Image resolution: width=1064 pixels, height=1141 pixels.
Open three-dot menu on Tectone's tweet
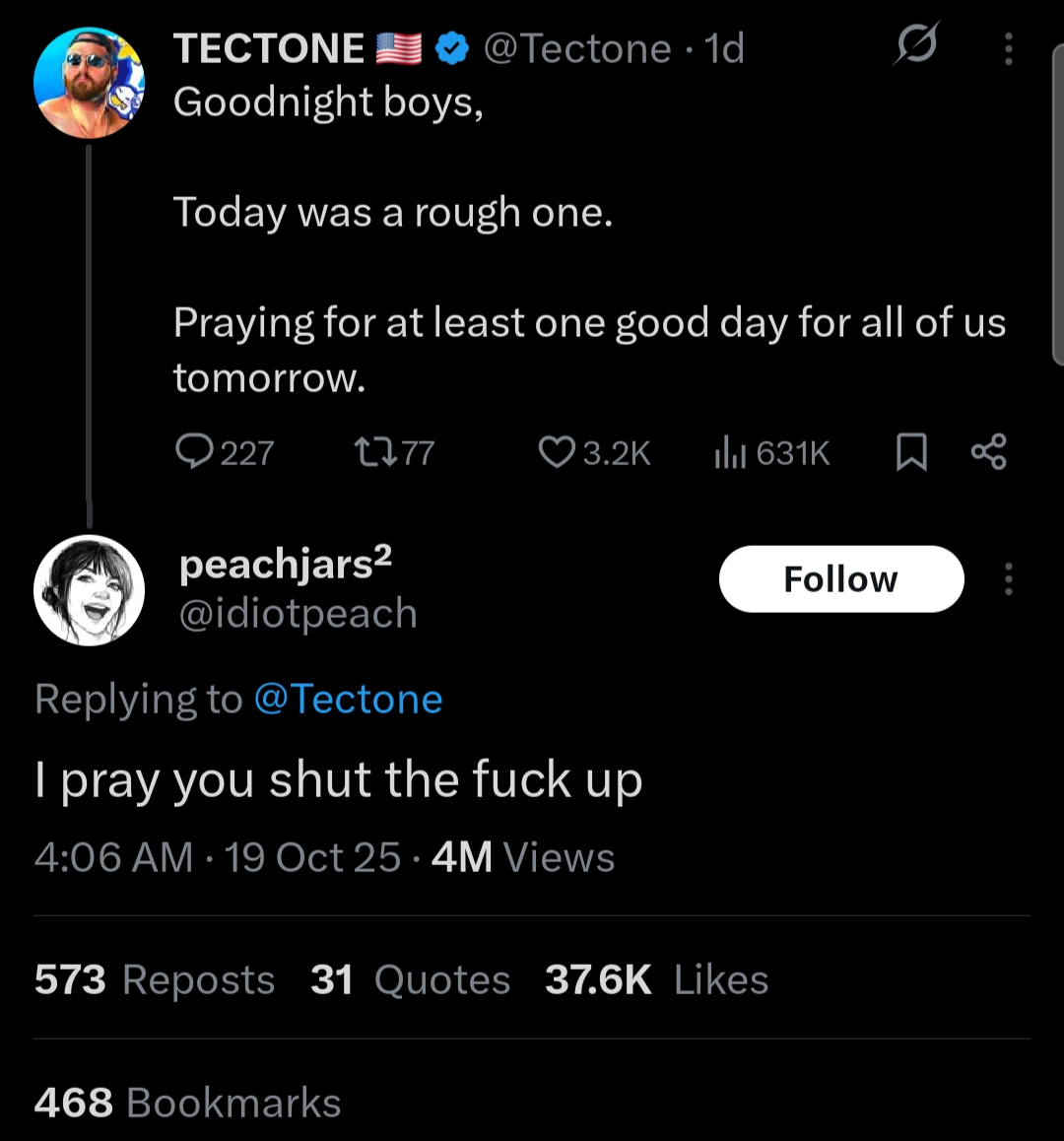(x=1008, y=48)
